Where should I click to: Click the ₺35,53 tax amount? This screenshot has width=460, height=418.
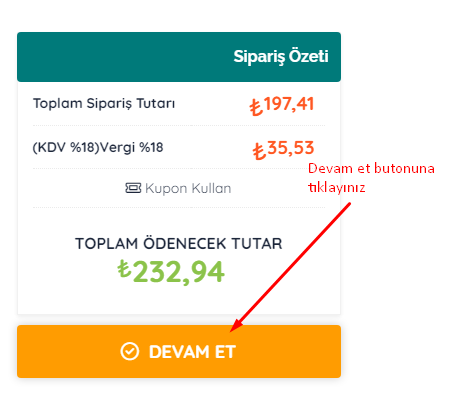(283, 149)
